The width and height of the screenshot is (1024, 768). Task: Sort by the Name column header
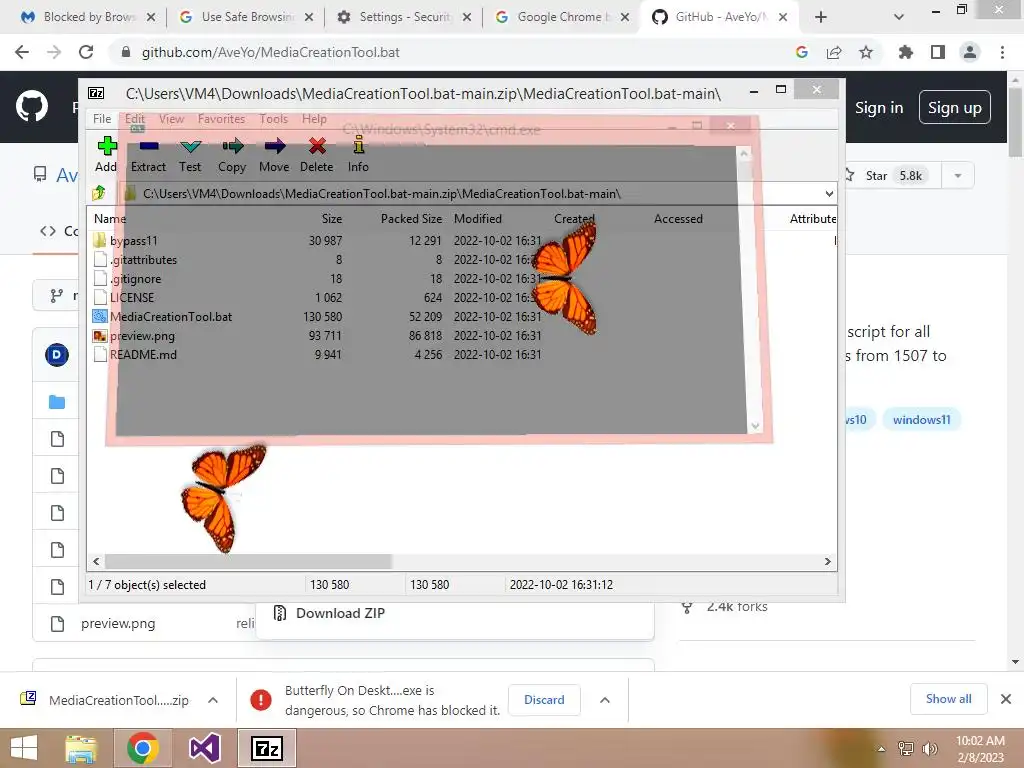(110, 219)
